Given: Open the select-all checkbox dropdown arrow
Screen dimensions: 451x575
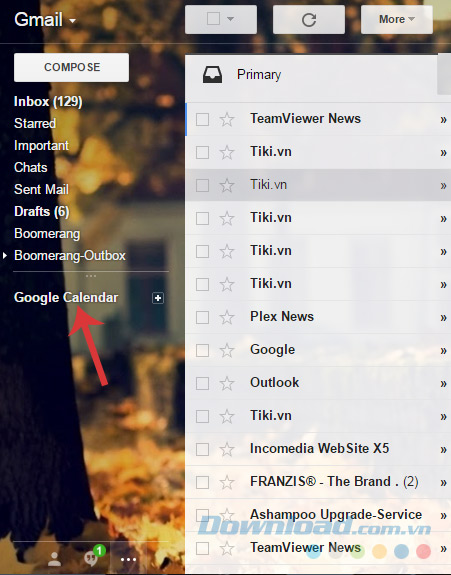Looking at the screenshot, I should (x=231, y=19).
